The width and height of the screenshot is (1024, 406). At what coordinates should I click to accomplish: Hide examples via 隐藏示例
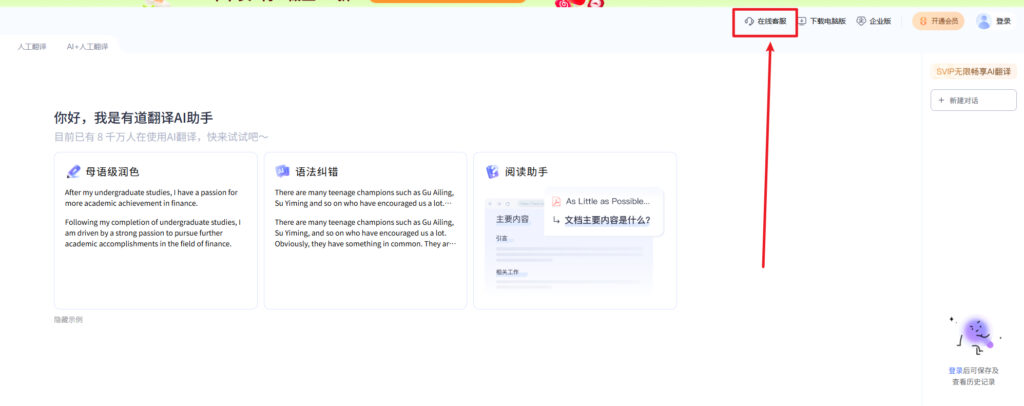point(68,320)
